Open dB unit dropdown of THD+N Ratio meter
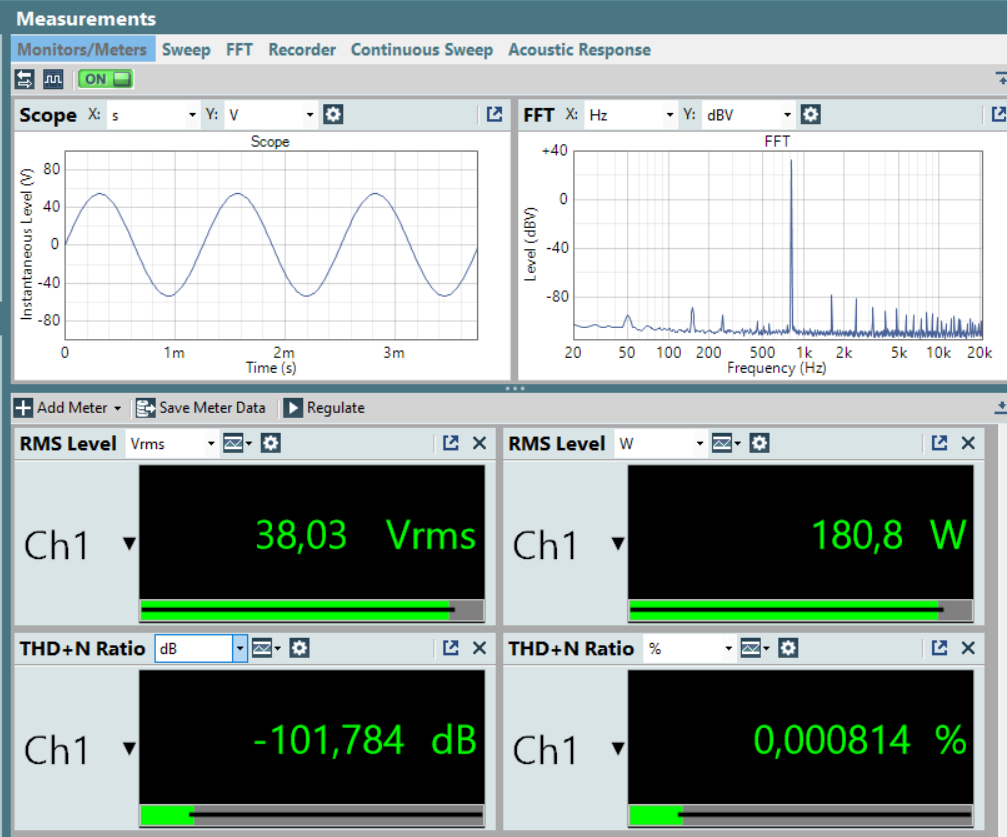The height and width of the screenshot is (837, 1007). [x=201, y=649]
